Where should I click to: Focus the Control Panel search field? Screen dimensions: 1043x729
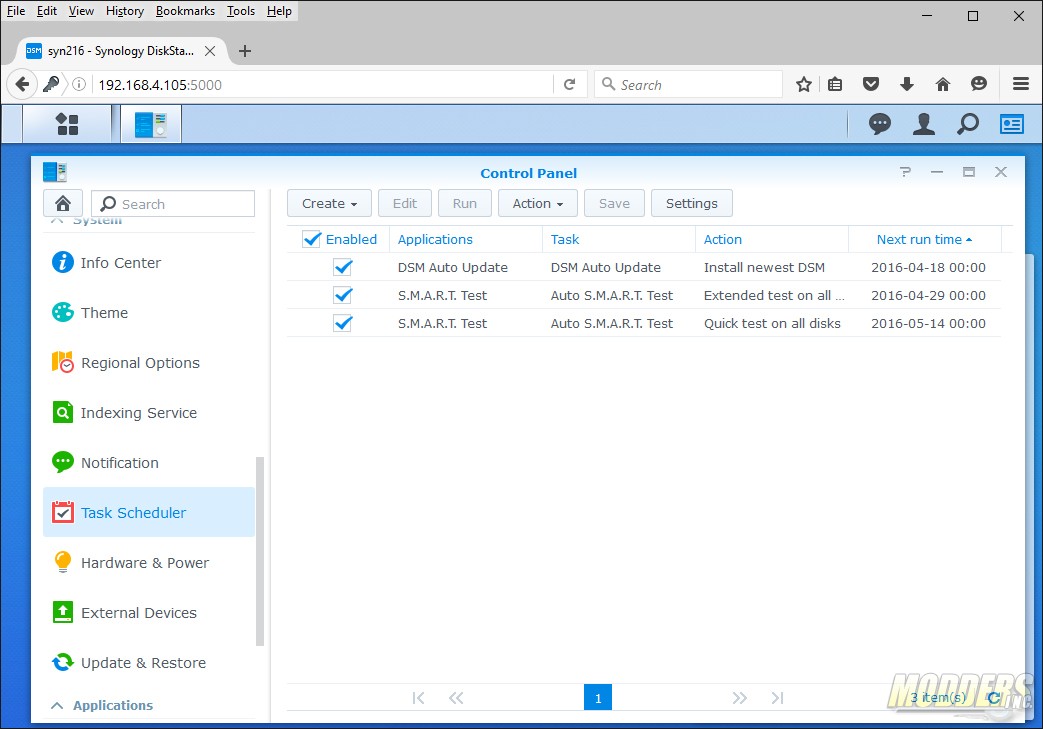click(x=173, y=204)
